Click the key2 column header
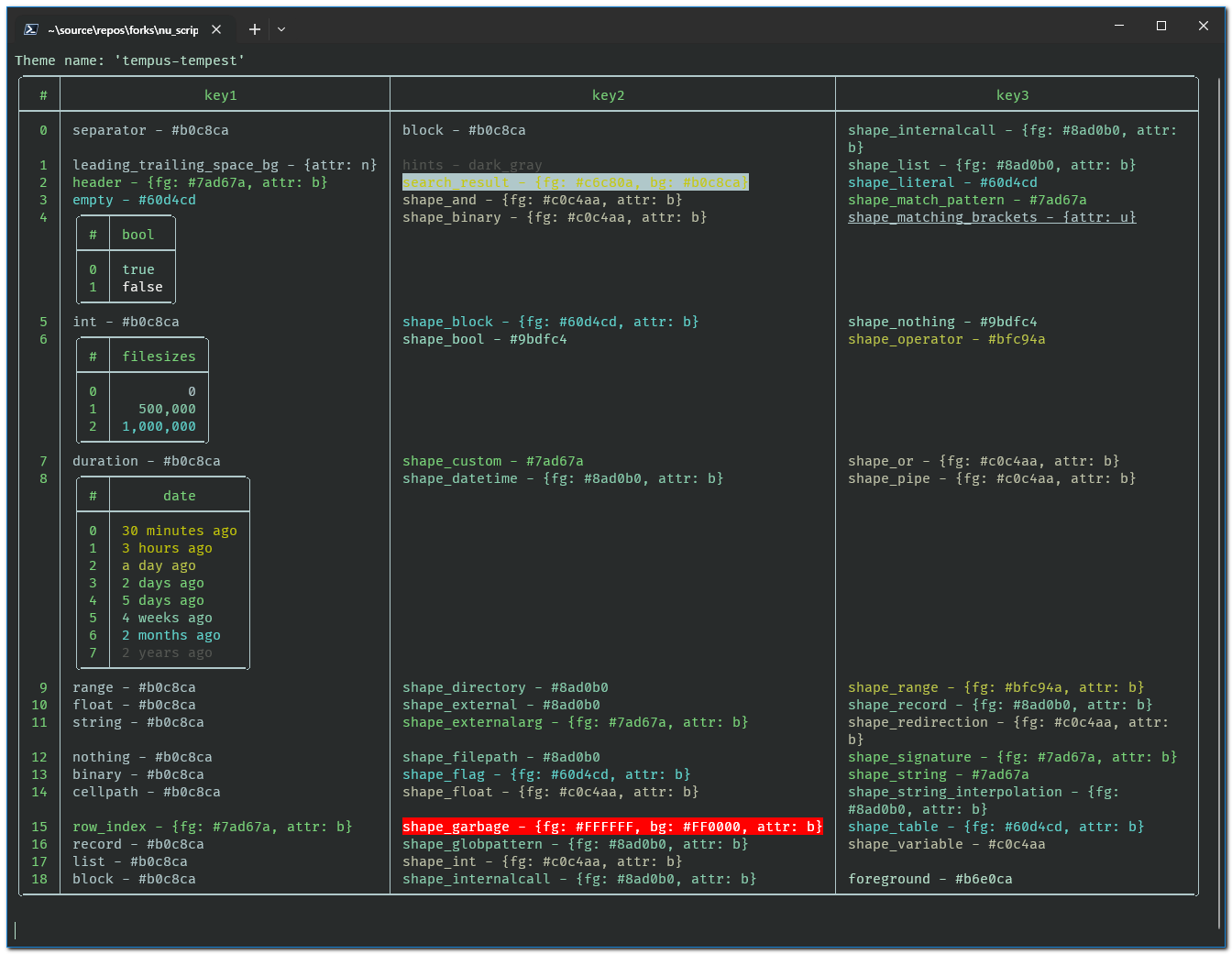 (609, 95)
